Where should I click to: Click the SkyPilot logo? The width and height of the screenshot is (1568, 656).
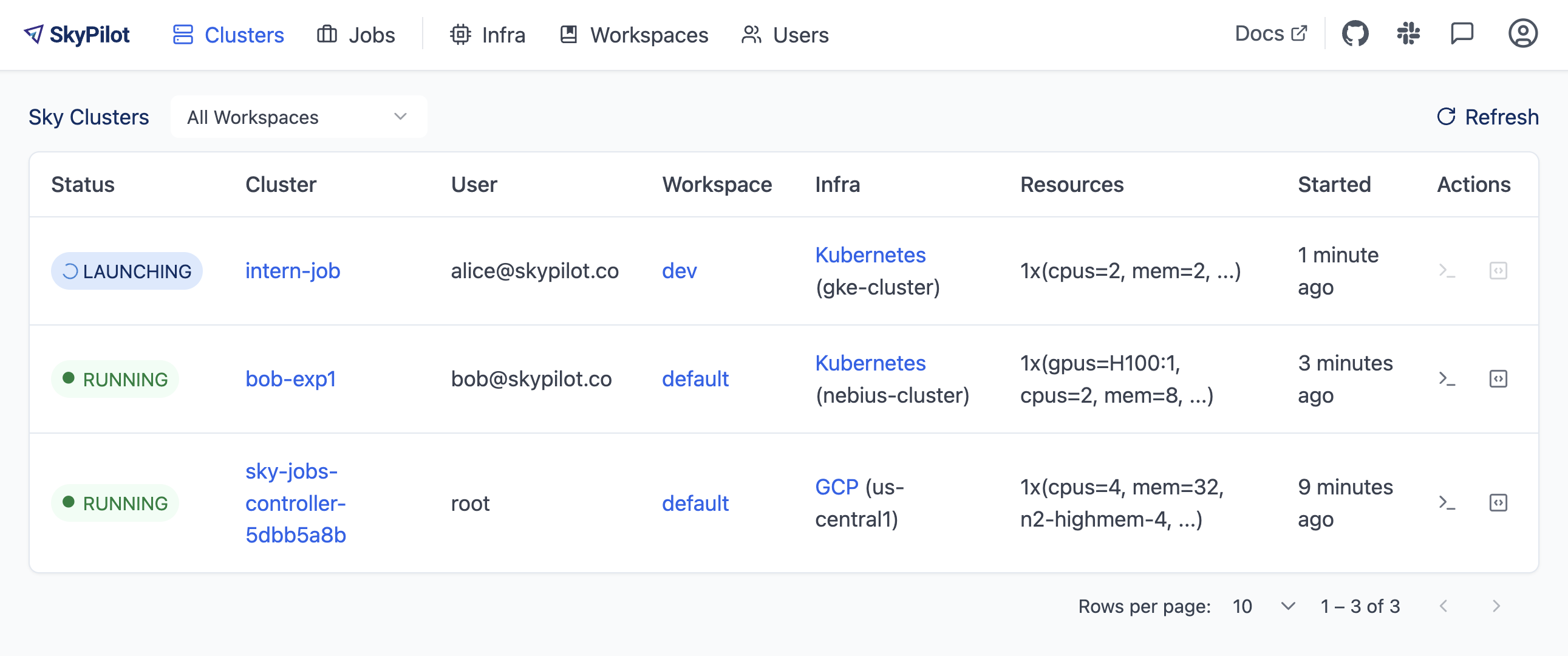77,35
